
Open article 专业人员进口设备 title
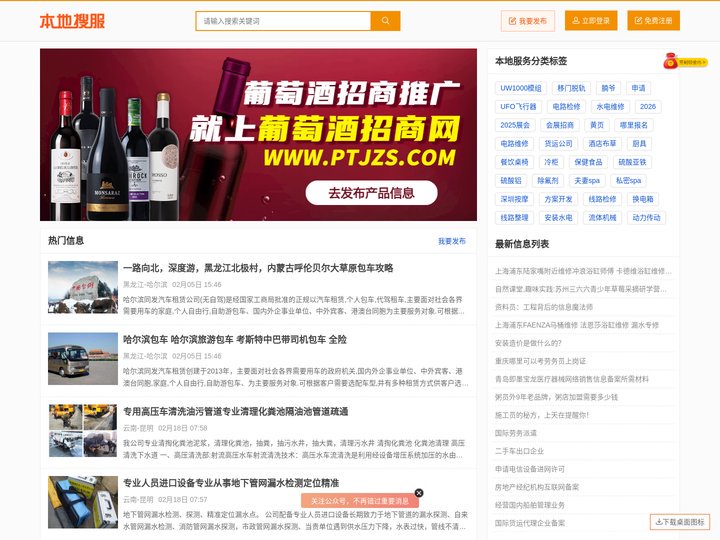[231, 483]
